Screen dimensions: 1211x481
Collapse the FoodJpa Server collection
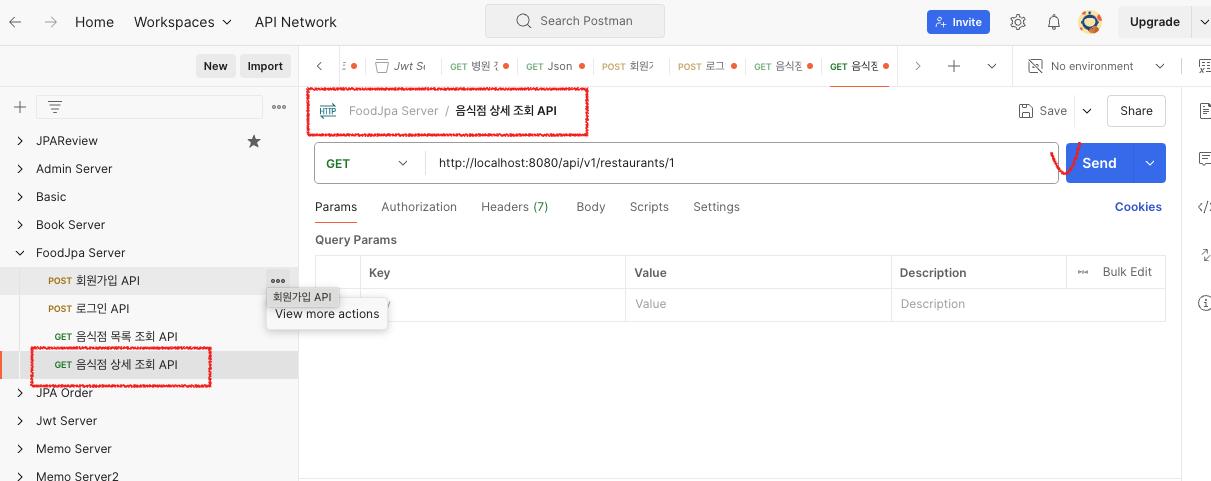(x=20, y=253)
